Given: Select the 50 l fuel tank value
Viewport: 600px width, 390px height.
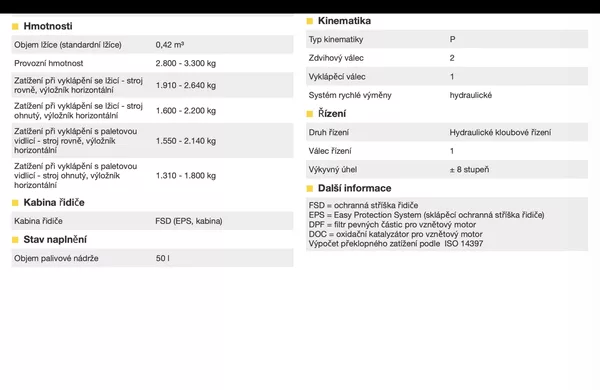Looking at the screenshot, I should pyautogui.click(x=163, y=258).
